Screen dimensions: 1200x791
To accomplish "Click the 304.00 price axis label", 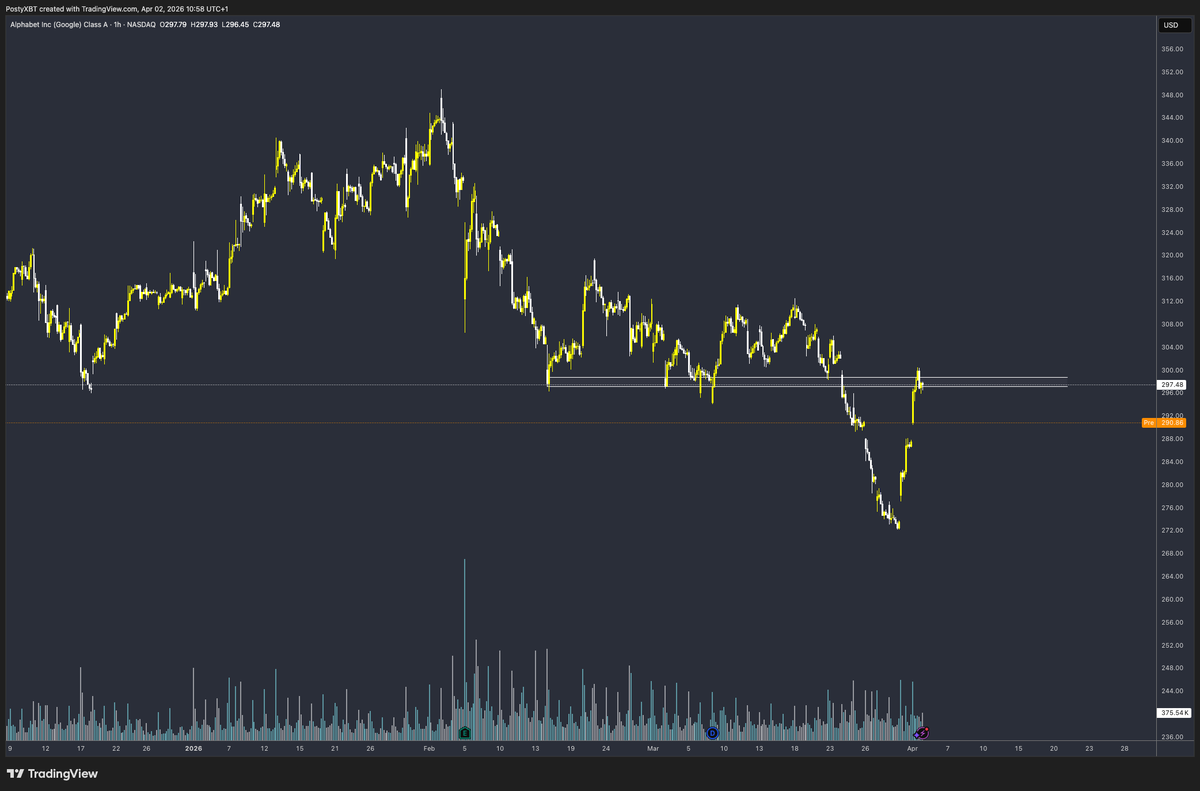I will click(x=1172, y=347).
